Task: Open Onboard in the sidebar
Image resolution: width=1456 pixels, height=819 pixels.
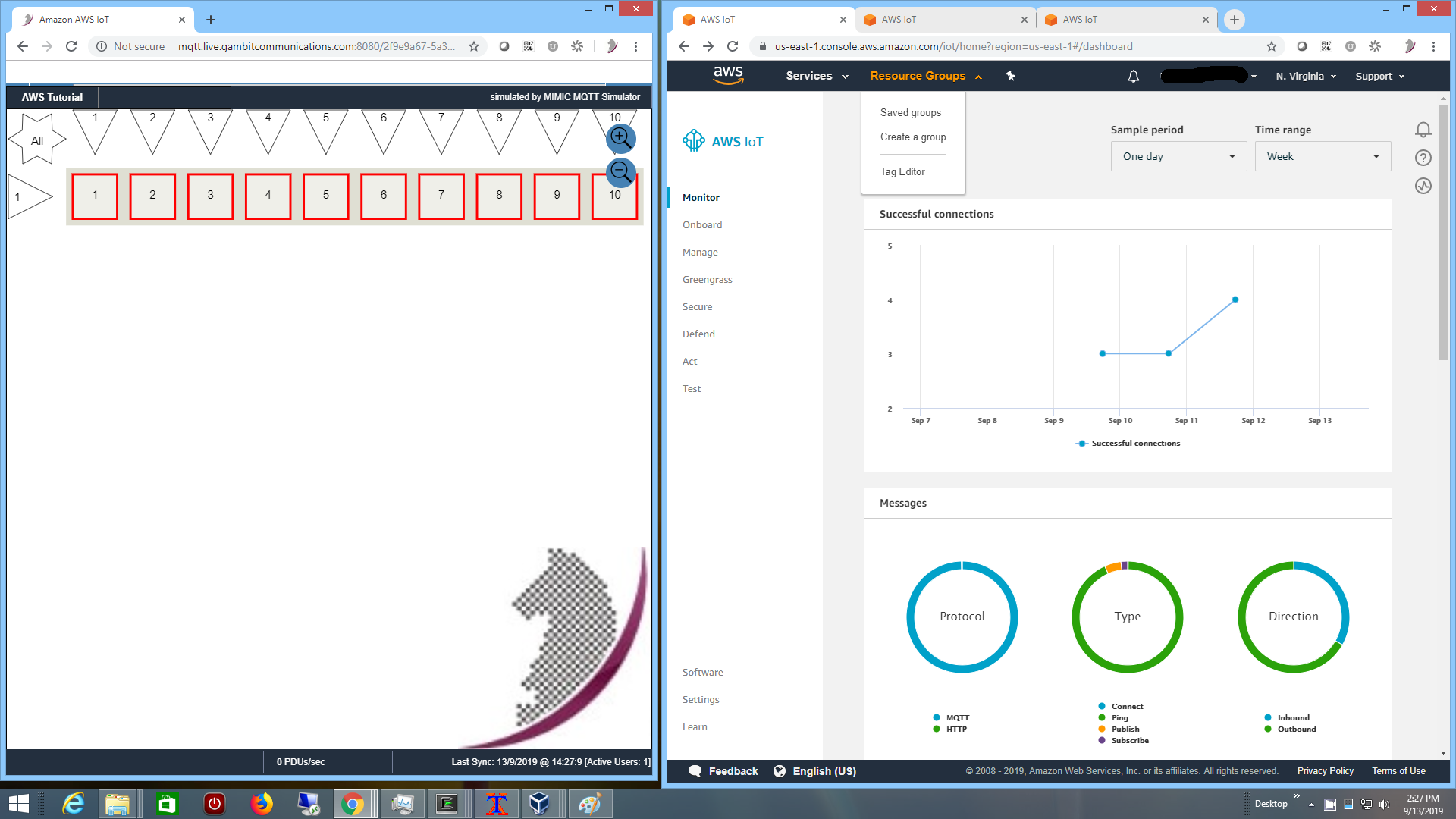Action: point(702,224)
